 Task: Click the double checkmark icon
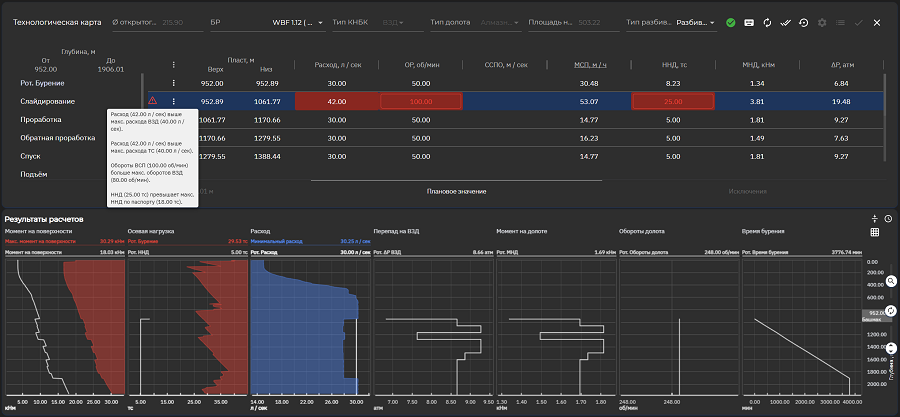click(x=785, y=22)
